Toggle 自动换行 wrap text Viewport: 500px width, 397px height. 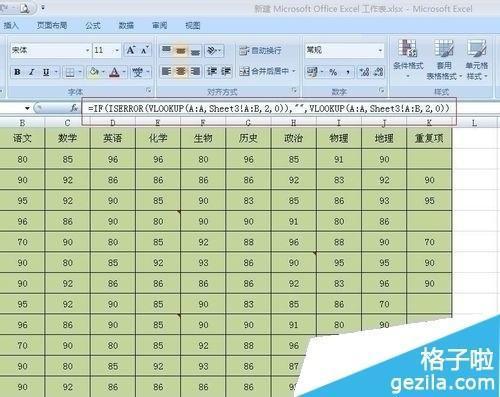pos(261,51)
